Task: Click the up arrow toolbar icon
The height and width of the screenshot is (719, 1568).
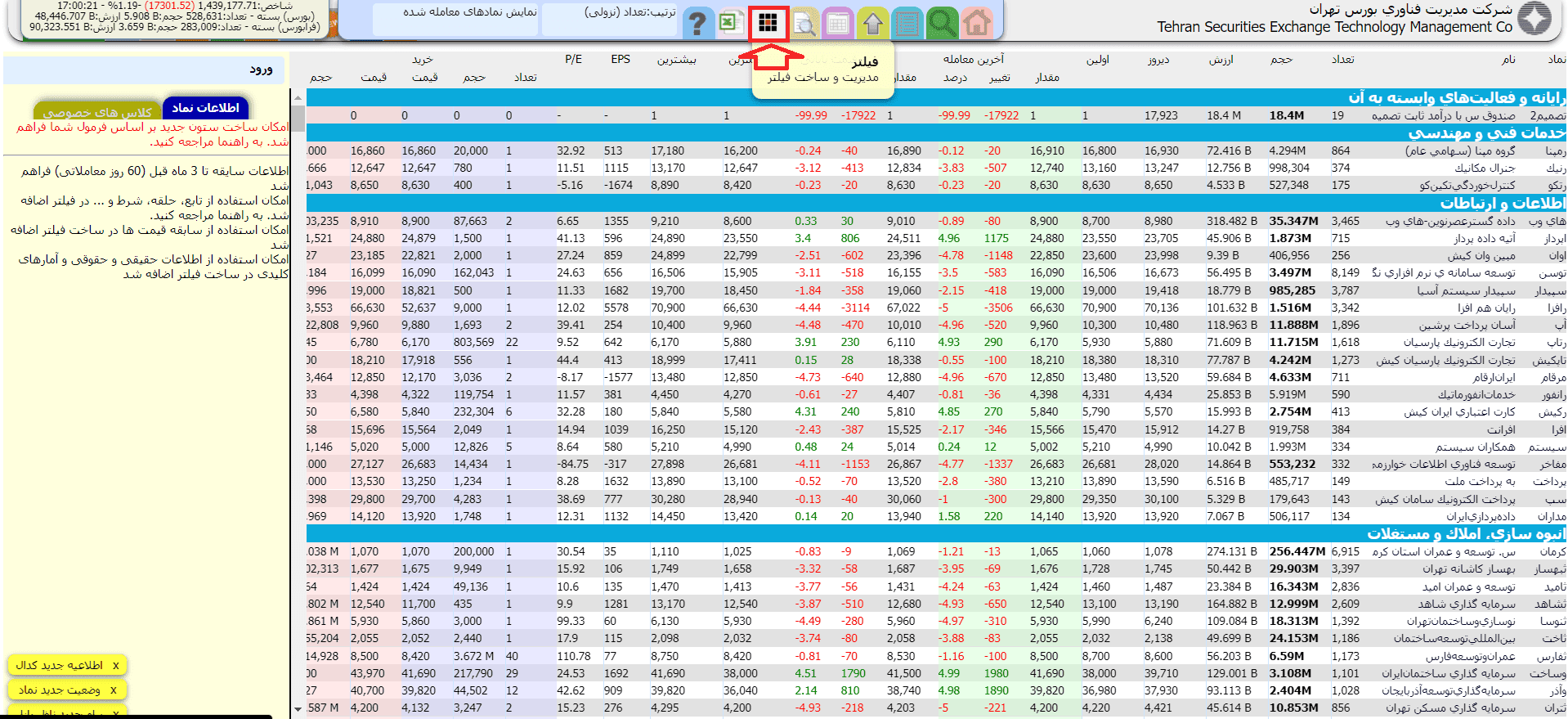Action: (x=872, y=23)
